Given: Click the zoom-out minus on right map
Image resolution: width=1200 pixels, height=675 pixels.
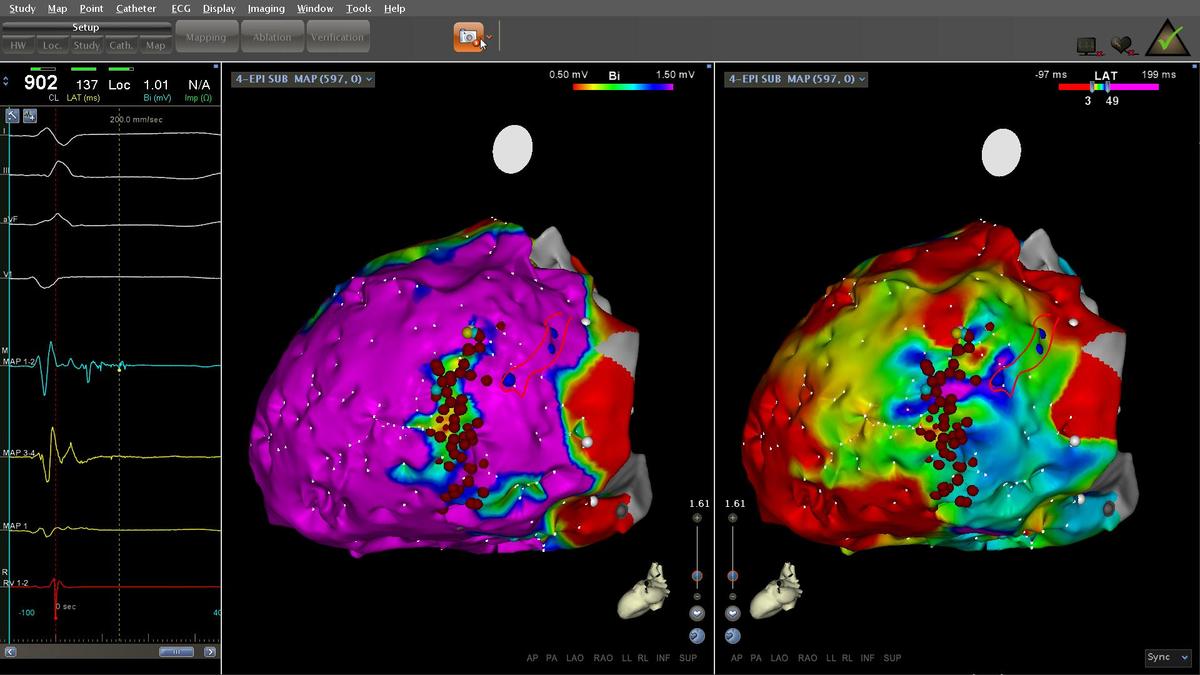Looking at the screenshot, I should coord(733,596).
